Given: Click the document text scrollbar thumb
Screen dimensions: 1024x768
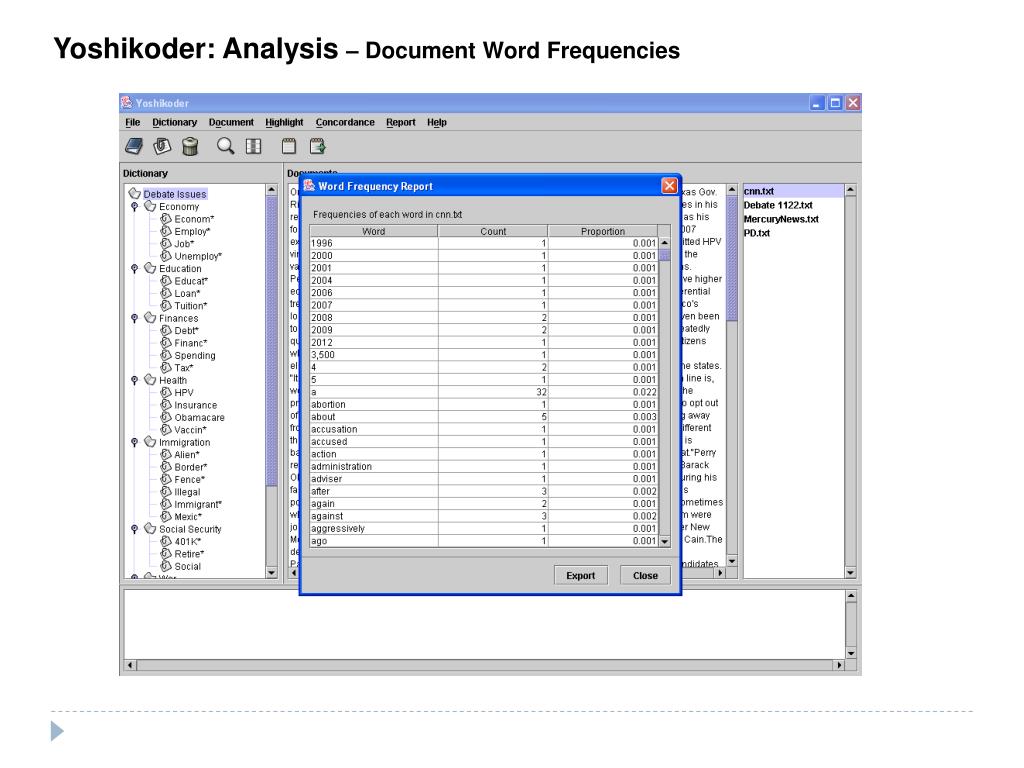Looking at the screenshot, I should coord(732,259).
